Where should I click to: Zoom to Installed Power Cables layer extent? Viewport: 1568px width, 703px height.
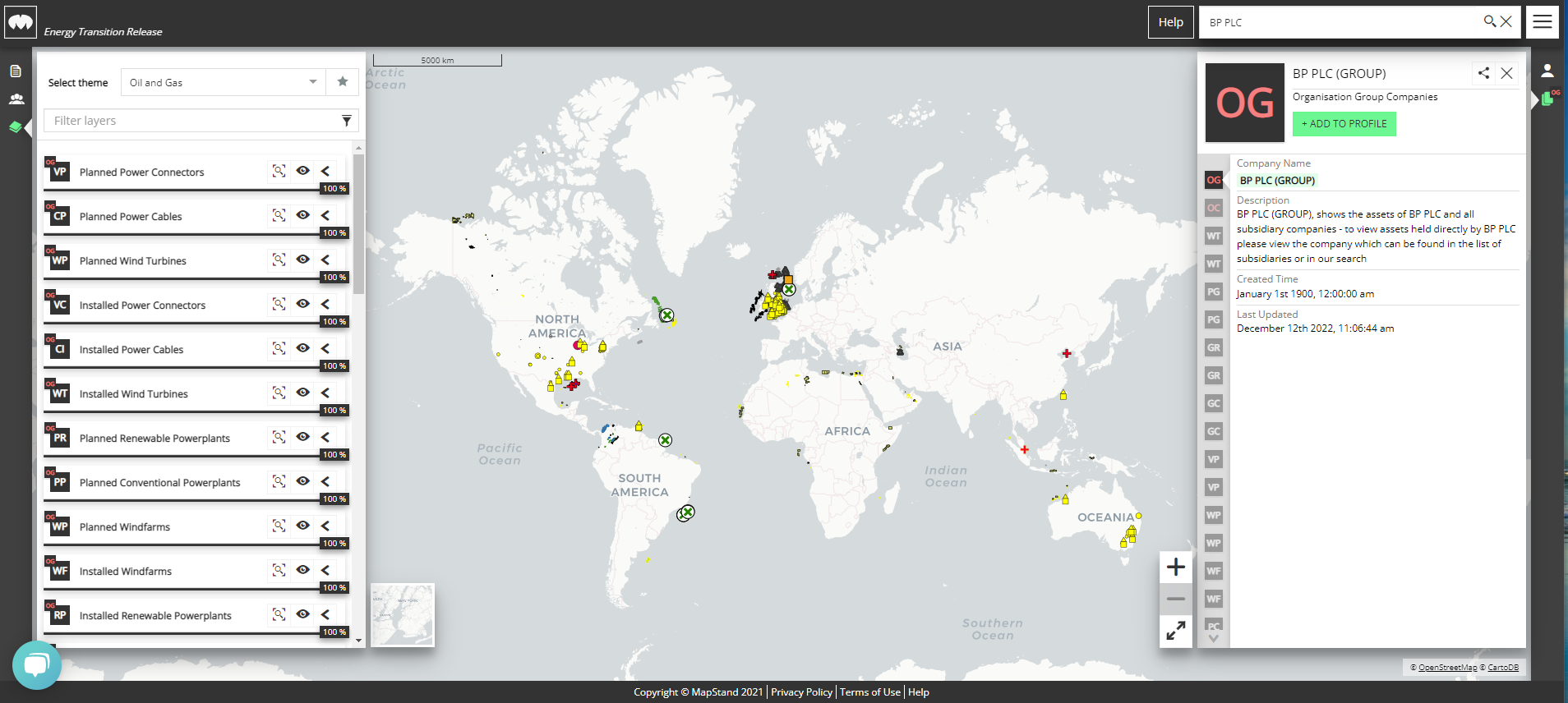279,348
